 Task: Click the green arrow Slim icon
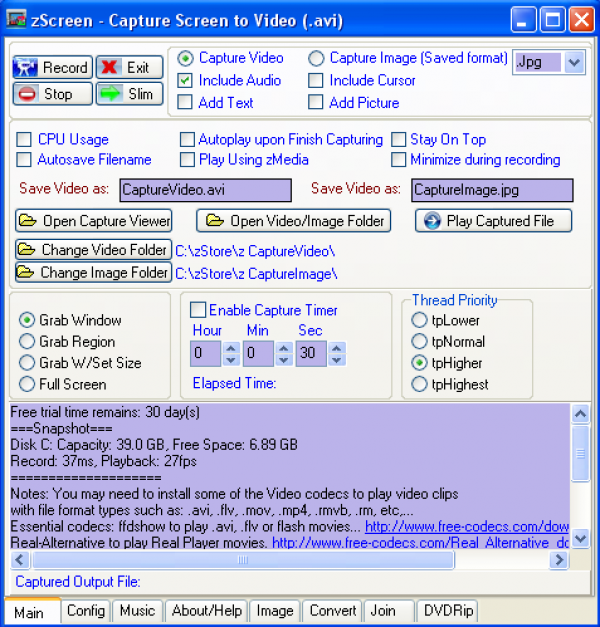(110, 94)
